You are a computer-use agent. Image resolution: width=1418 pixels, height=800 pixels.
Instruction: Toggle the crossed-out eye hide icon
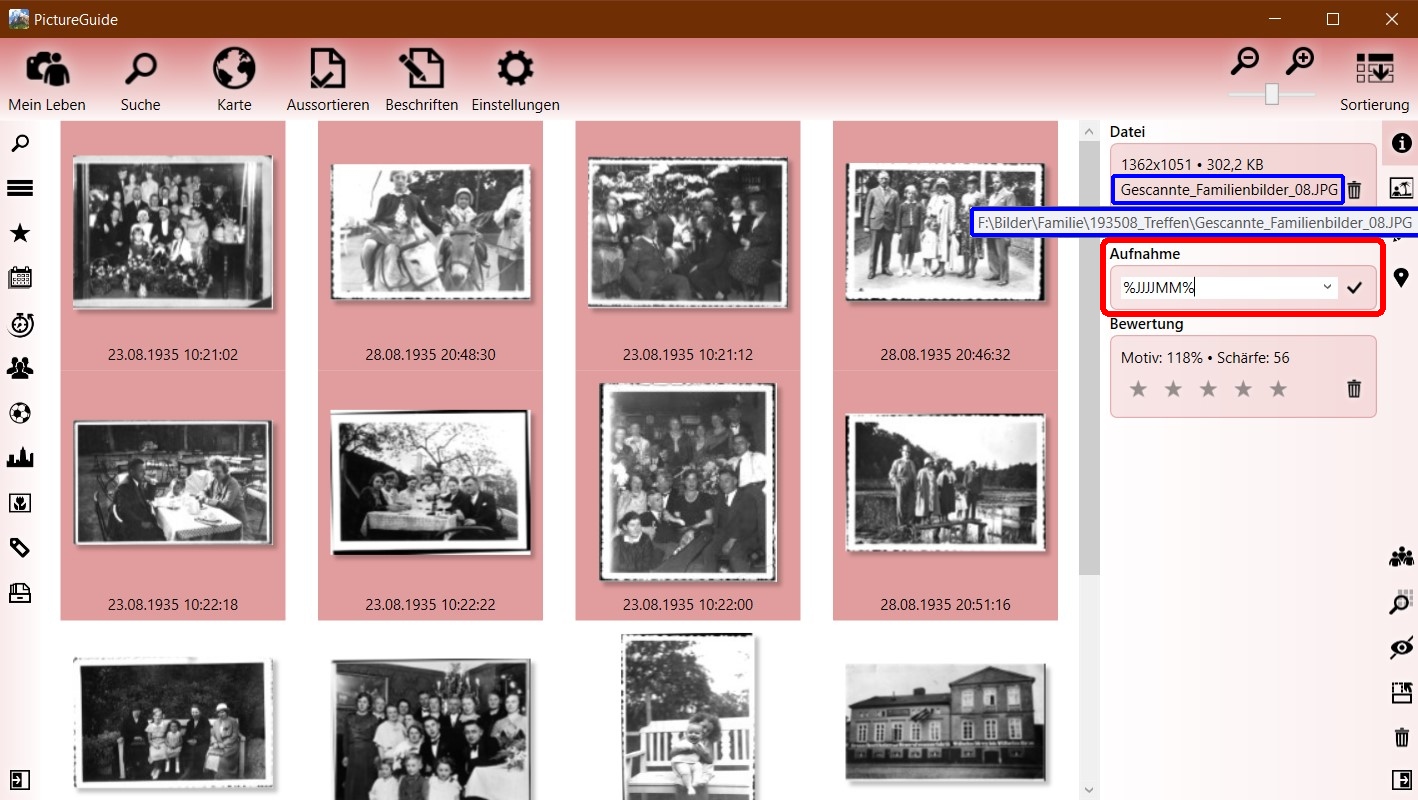click(1402, 647)
